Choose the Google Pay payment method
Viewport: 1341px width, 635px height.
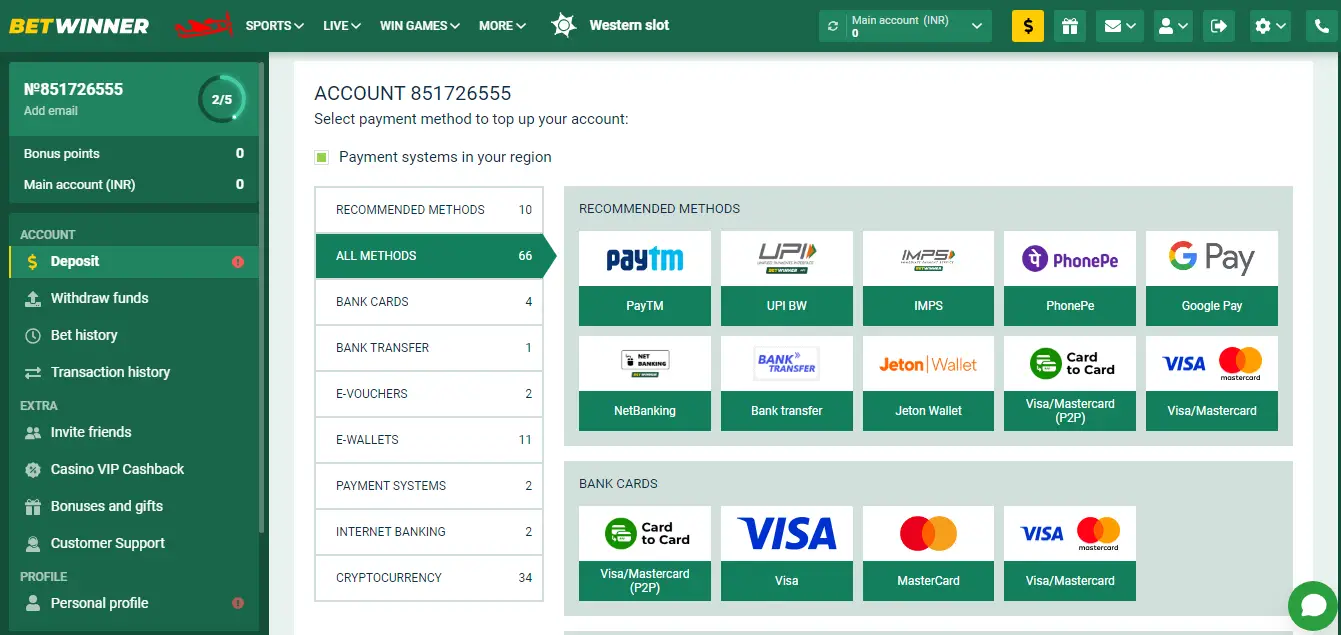coord(1212,278)
